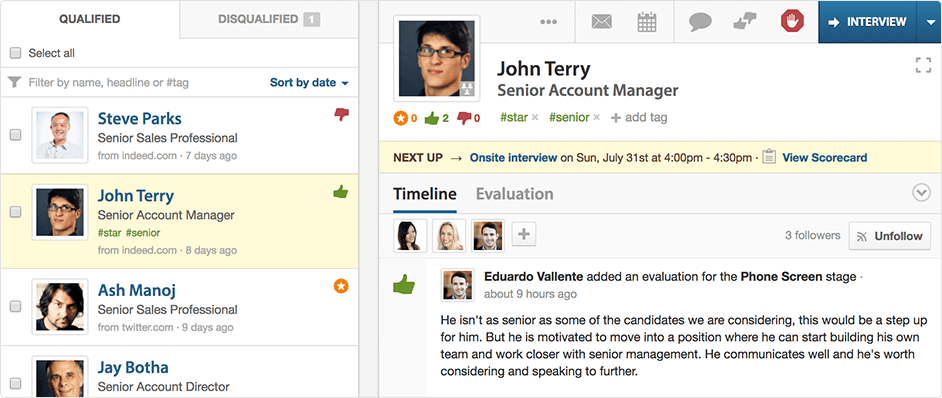942x398 pixels.
Task: Open Jay Botha's candidate profile
Action: click(x=133, y=367)
